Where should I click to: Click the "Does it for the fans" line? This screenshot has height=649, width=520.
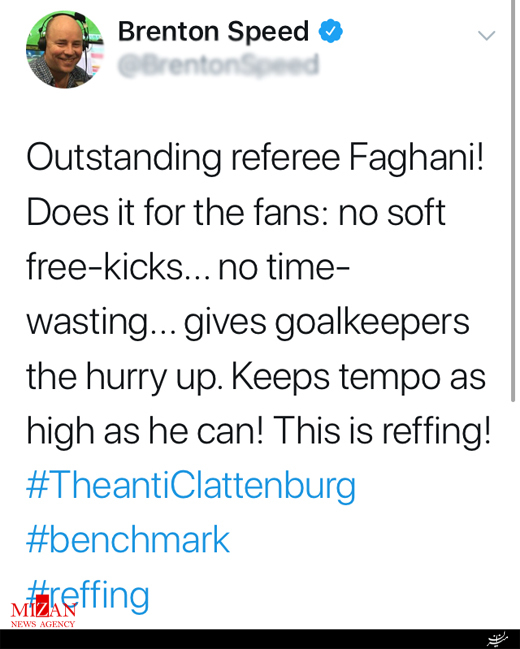[236, 212]
